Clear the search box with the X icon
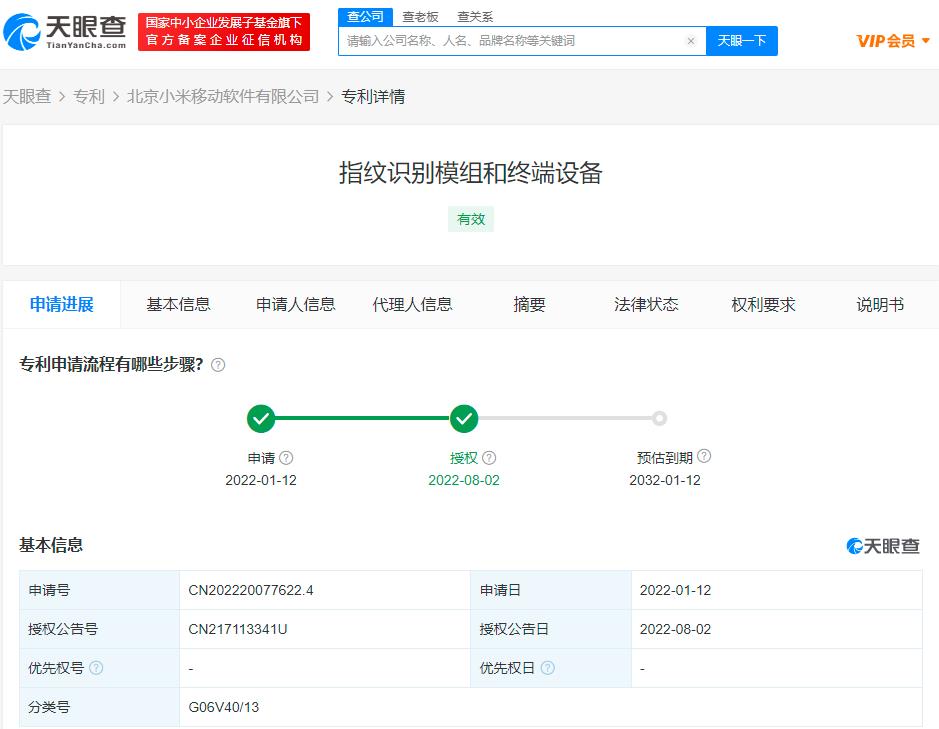The height and width of the screenshot is (729, 939). pos(690,41)
